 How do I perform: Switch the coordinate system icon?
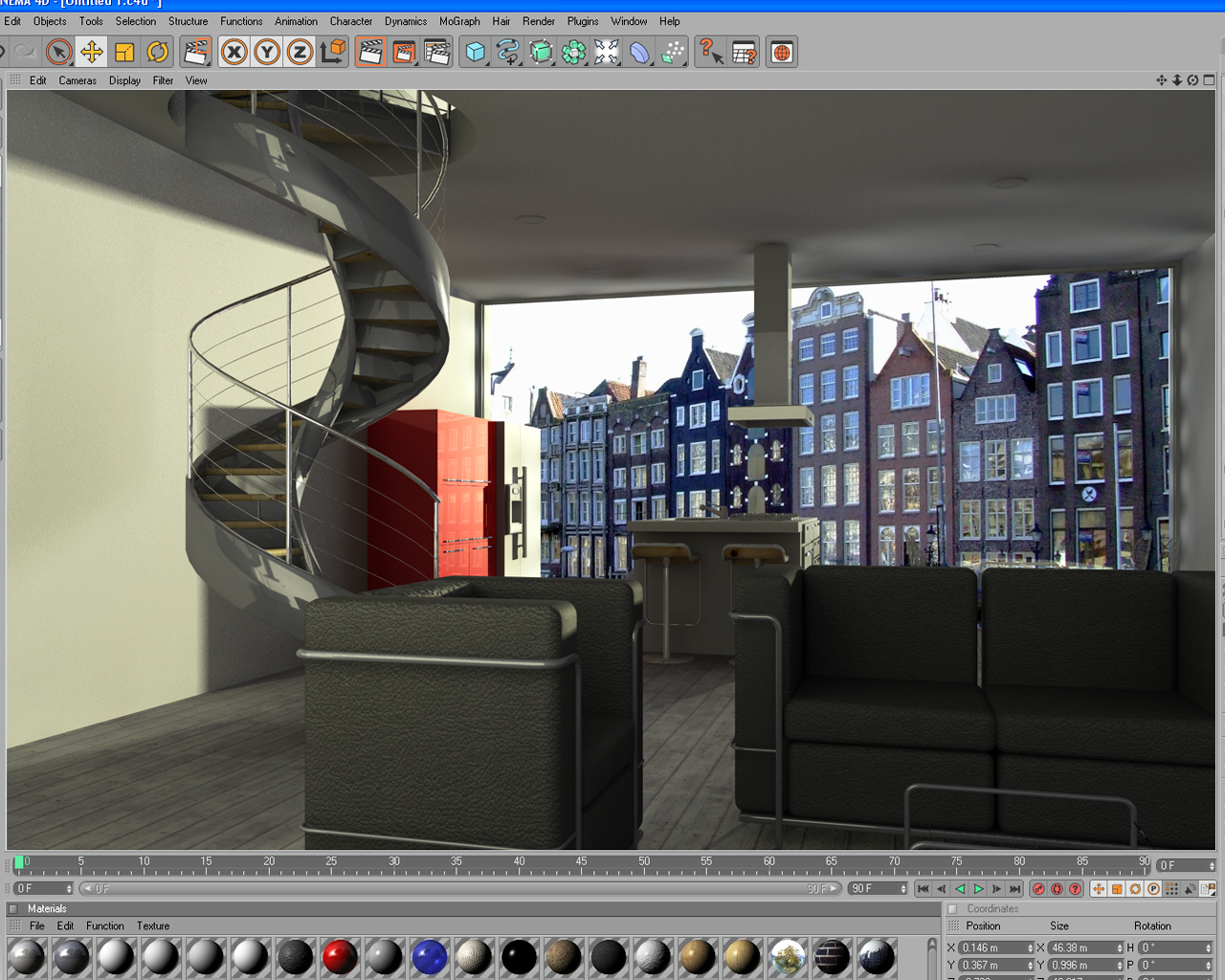[x=333, y=52]
